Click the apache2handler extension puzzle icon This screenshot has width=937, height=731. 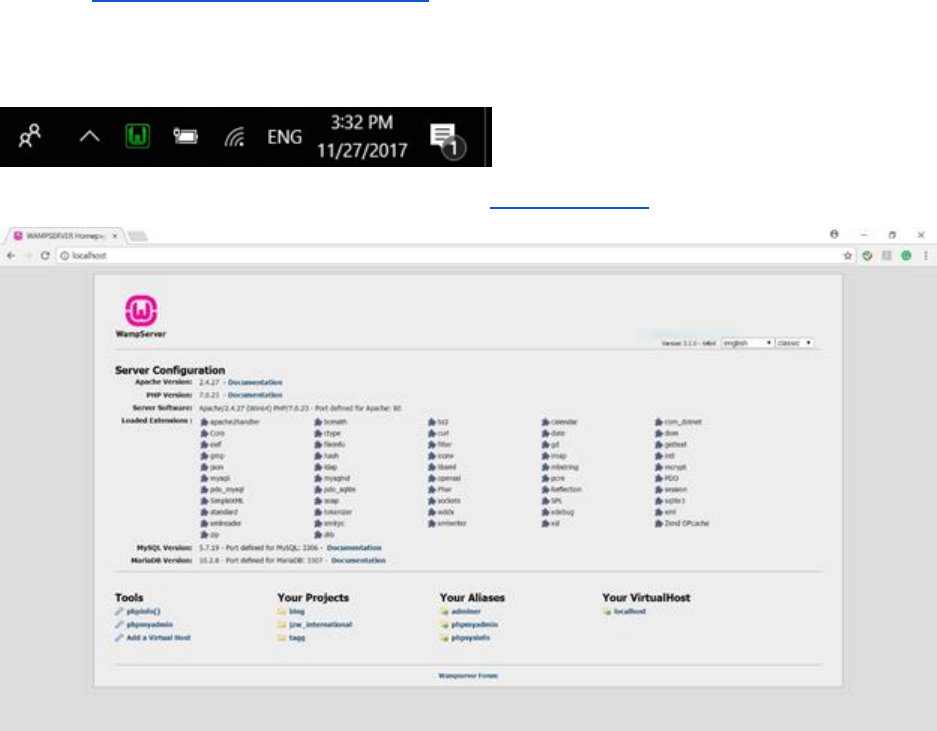tap(204, 422)
